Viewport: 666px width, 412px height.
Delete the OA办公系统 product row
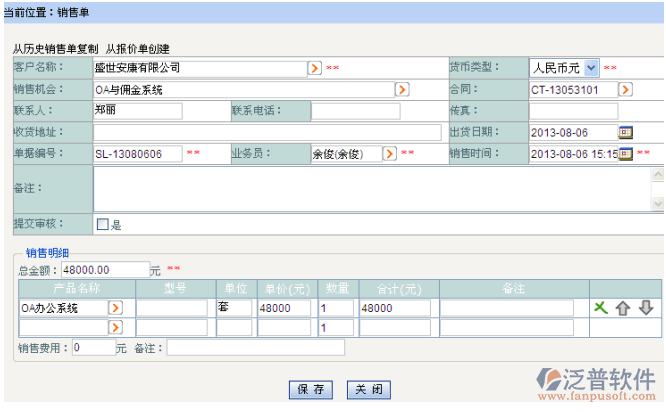pos(600,308)
